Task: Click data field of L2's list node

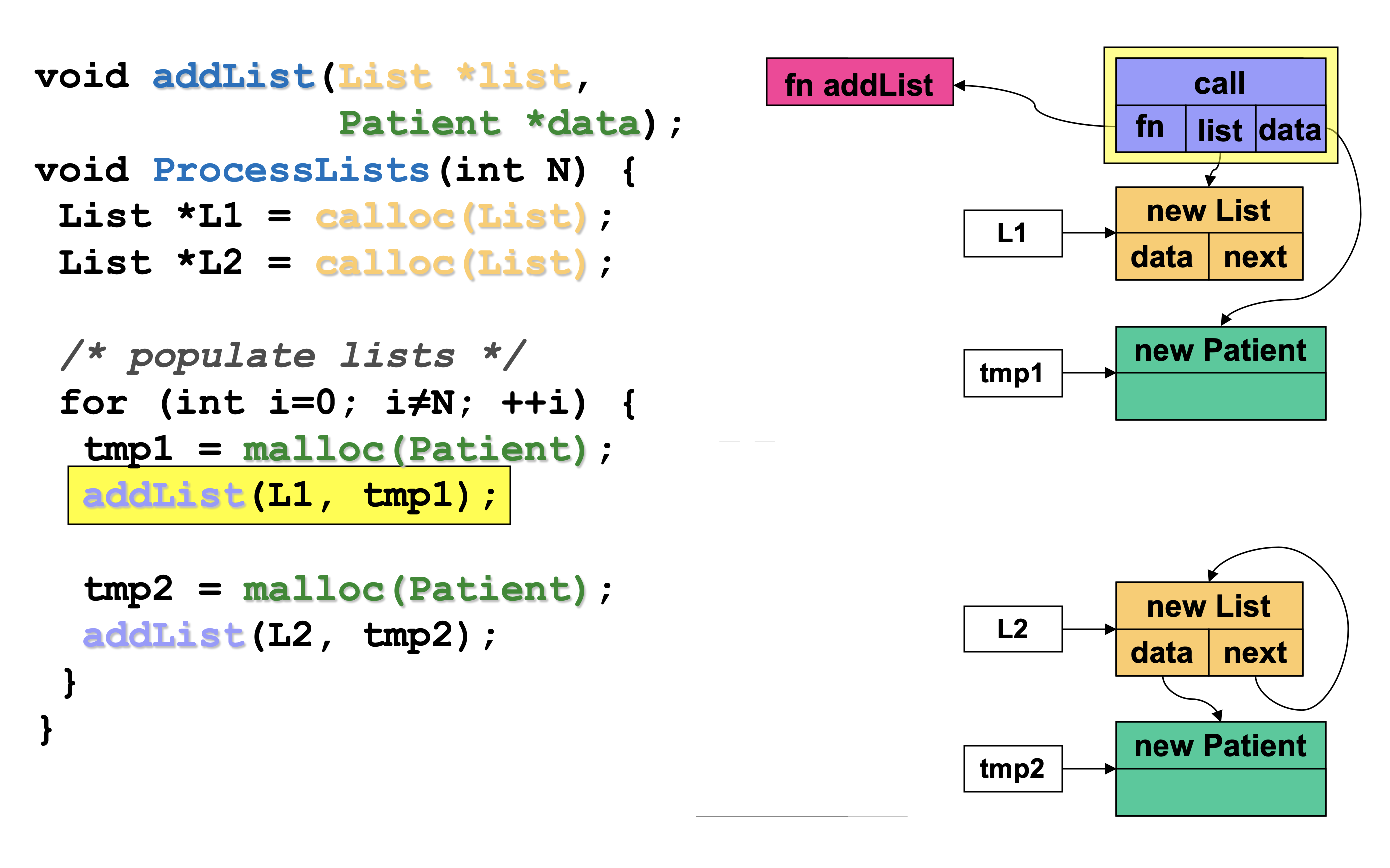Action: [1161, 652]
